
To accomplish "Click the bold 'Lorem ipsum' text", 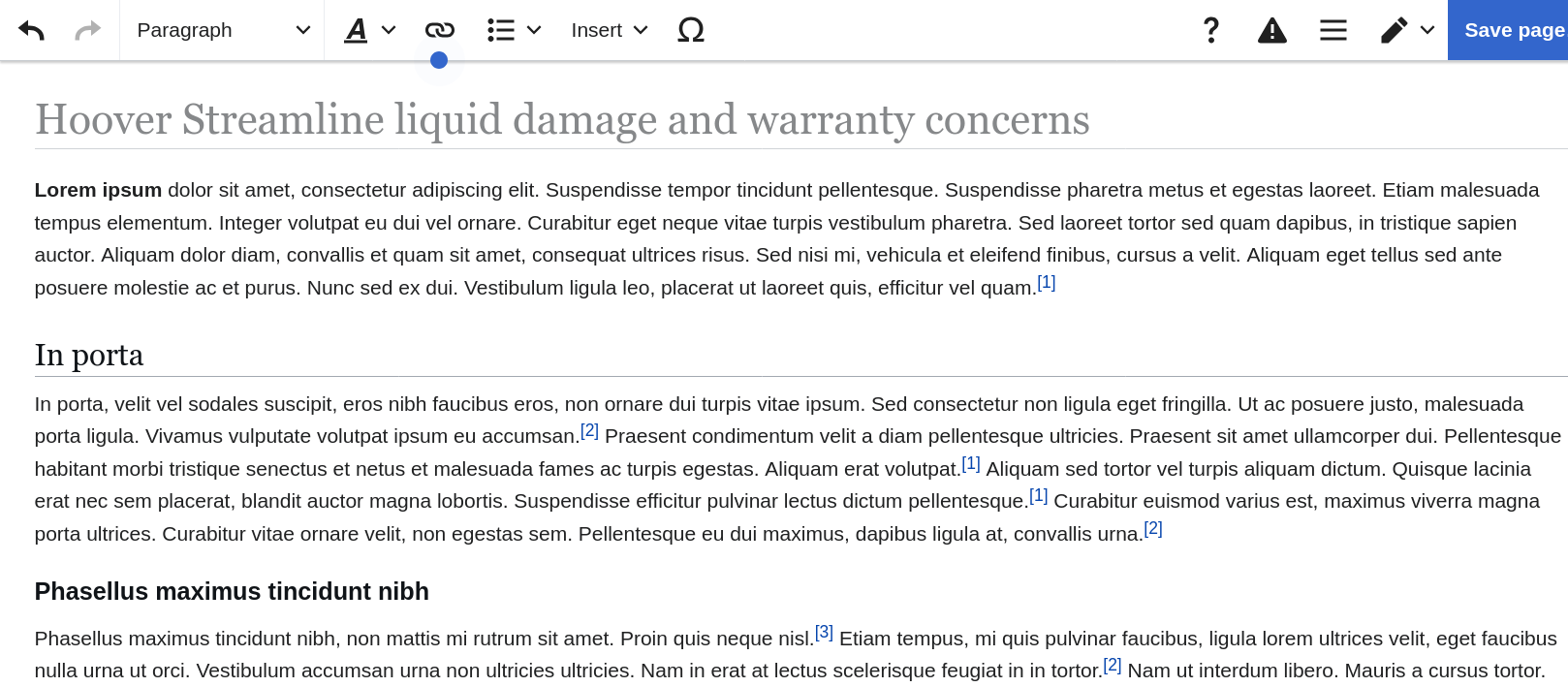I will pos(98,190).
